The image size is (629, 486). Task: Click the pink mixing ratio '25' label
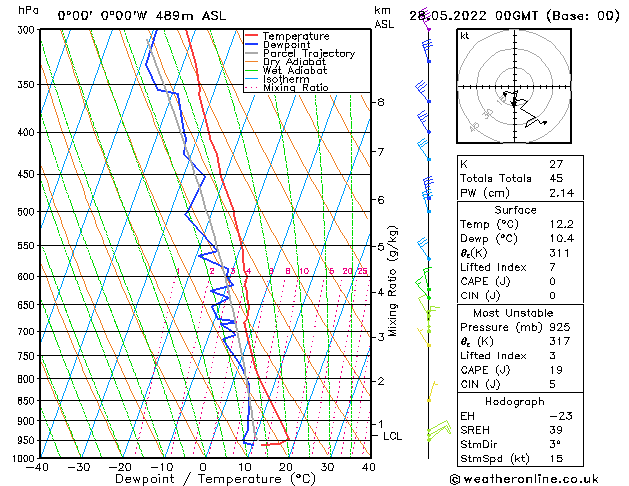(x=362, y=271)
